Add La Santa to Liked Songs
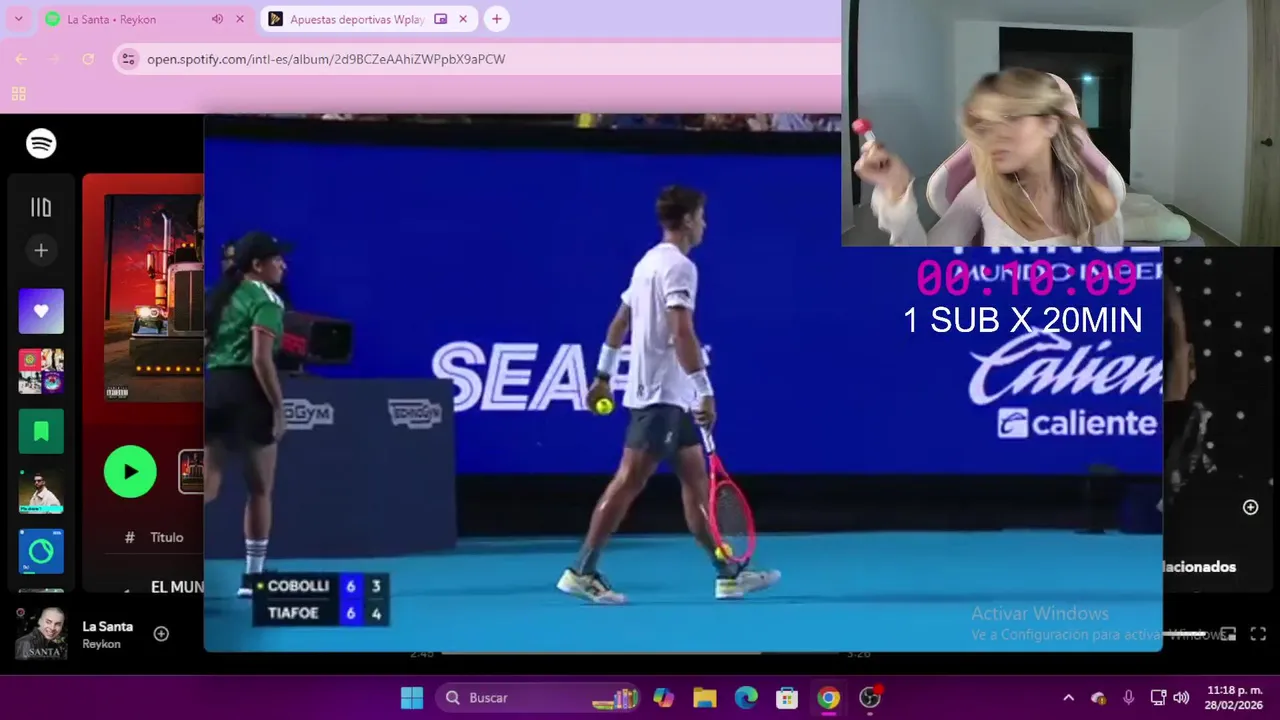This screenshot has height=720, width=1280. click(x=161, y=633)
